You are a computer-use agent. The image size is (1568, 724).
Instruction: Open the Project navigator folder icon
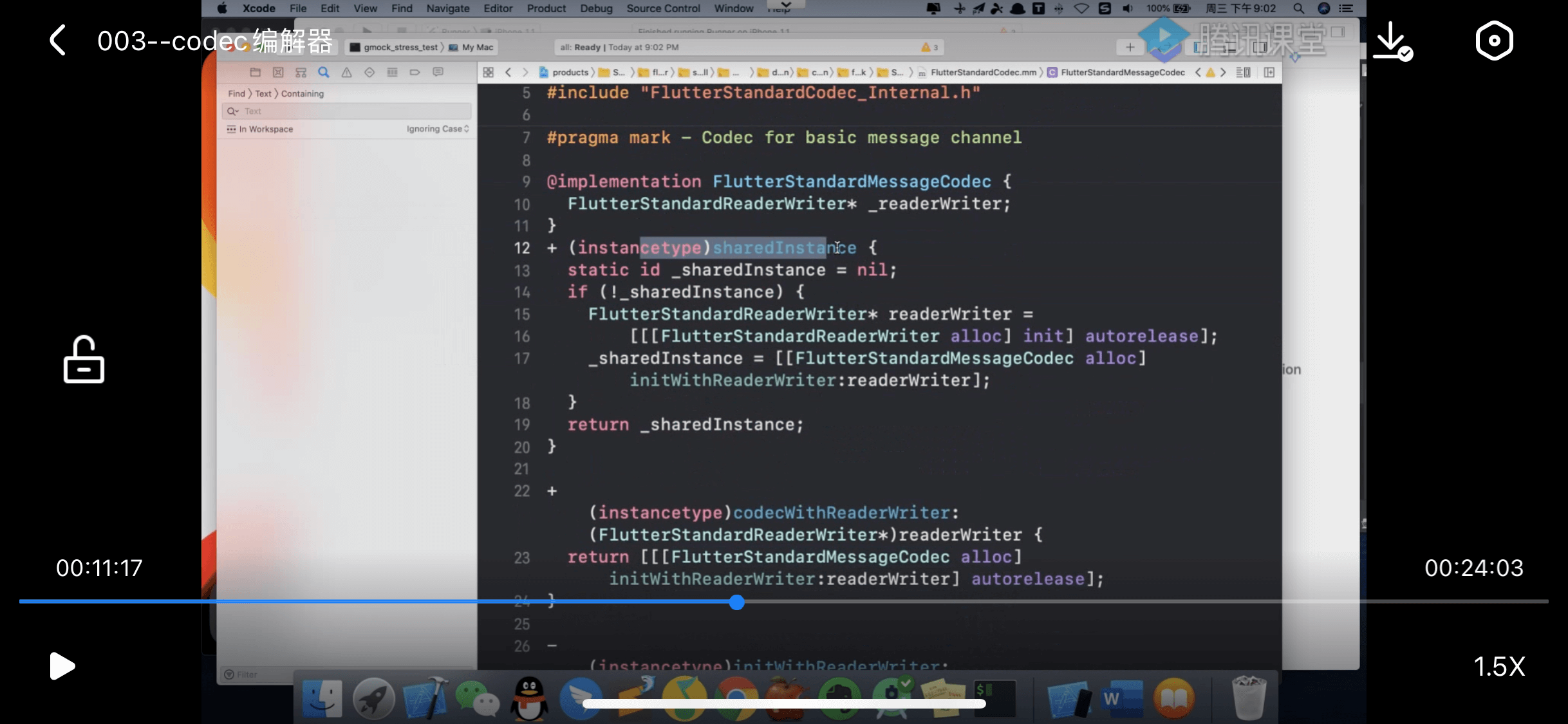(255, 72)
